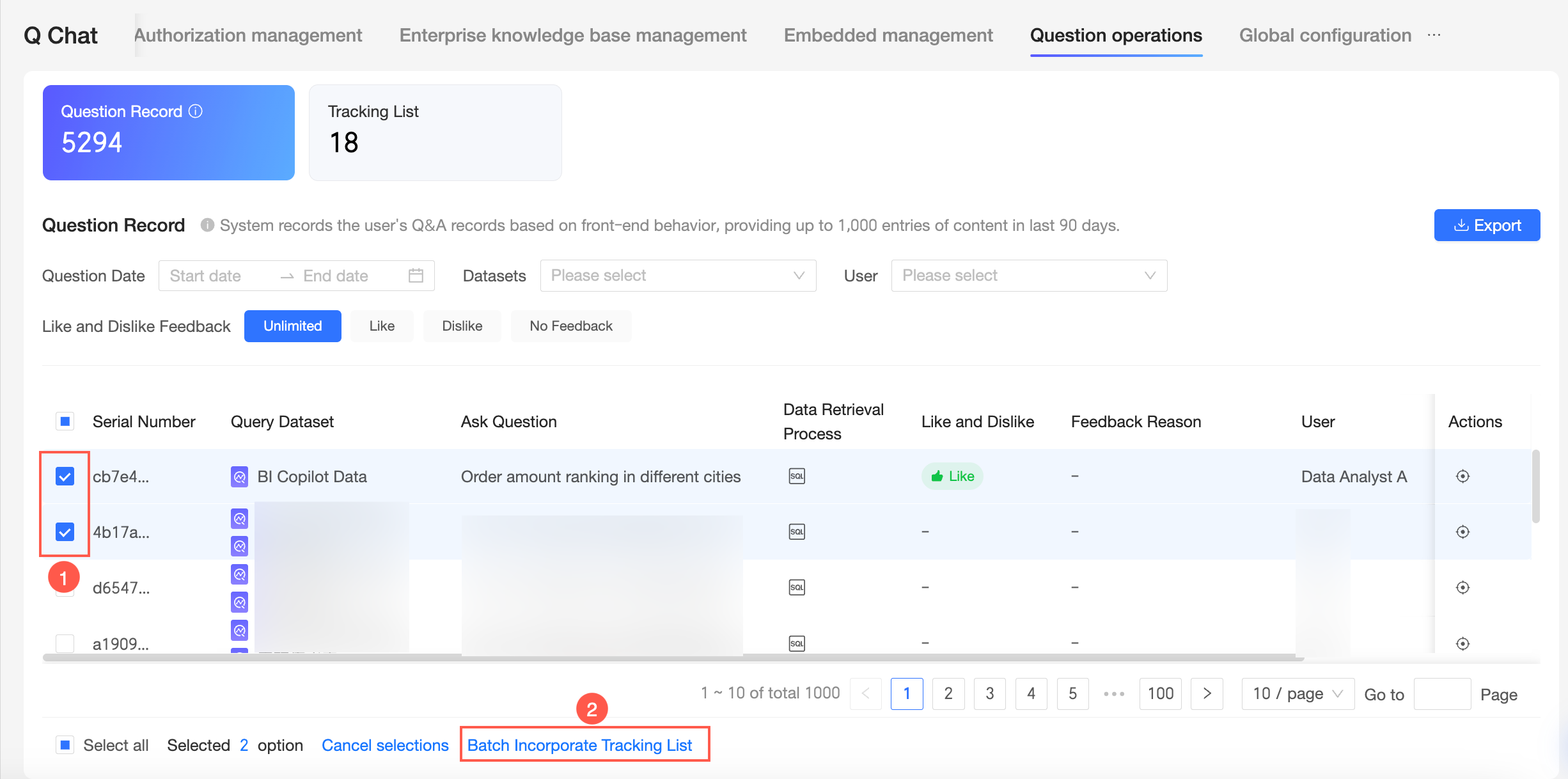Click SQL icon in cb7e4 row
This screenshot has width=1568, height=779.
point(796,476)
